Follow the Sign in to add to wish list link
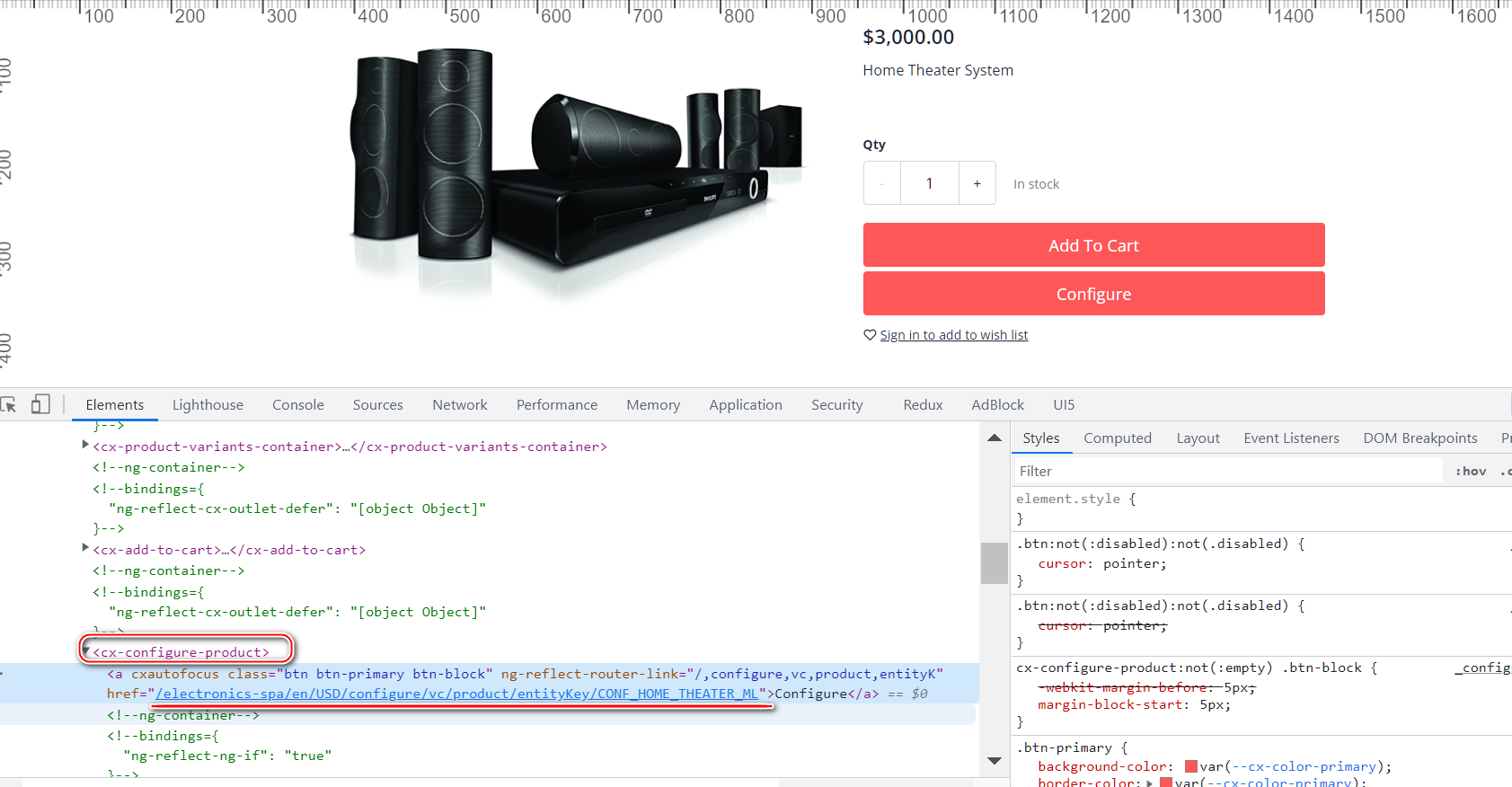 coord(954,335)
